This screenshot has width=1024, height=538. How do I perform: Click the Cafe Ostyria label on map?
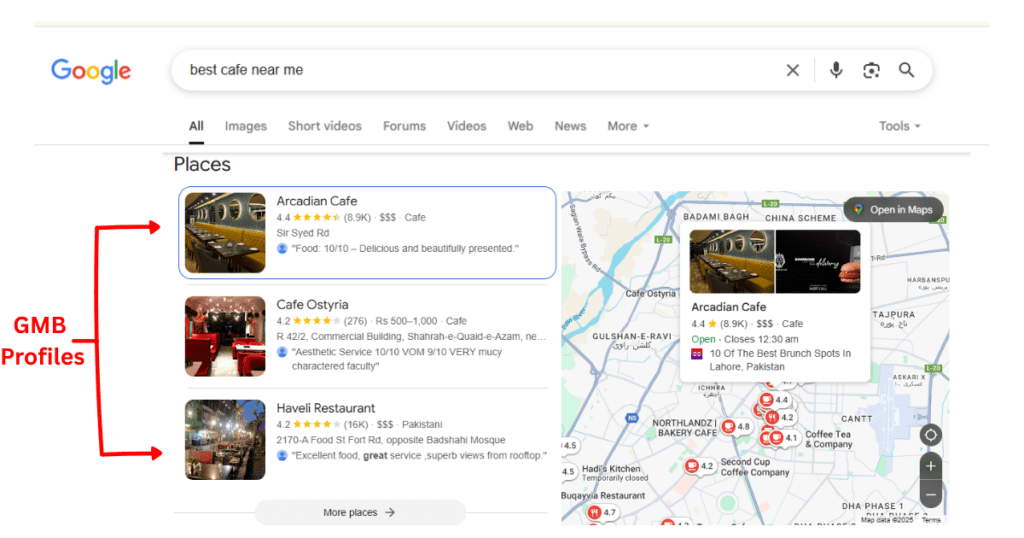click(x=650, y=293)
